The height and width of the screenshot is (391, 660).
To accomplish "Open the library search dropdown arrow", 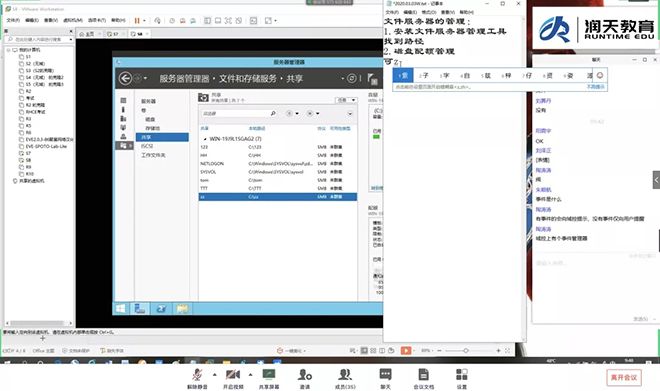I will tap(70, 39).
